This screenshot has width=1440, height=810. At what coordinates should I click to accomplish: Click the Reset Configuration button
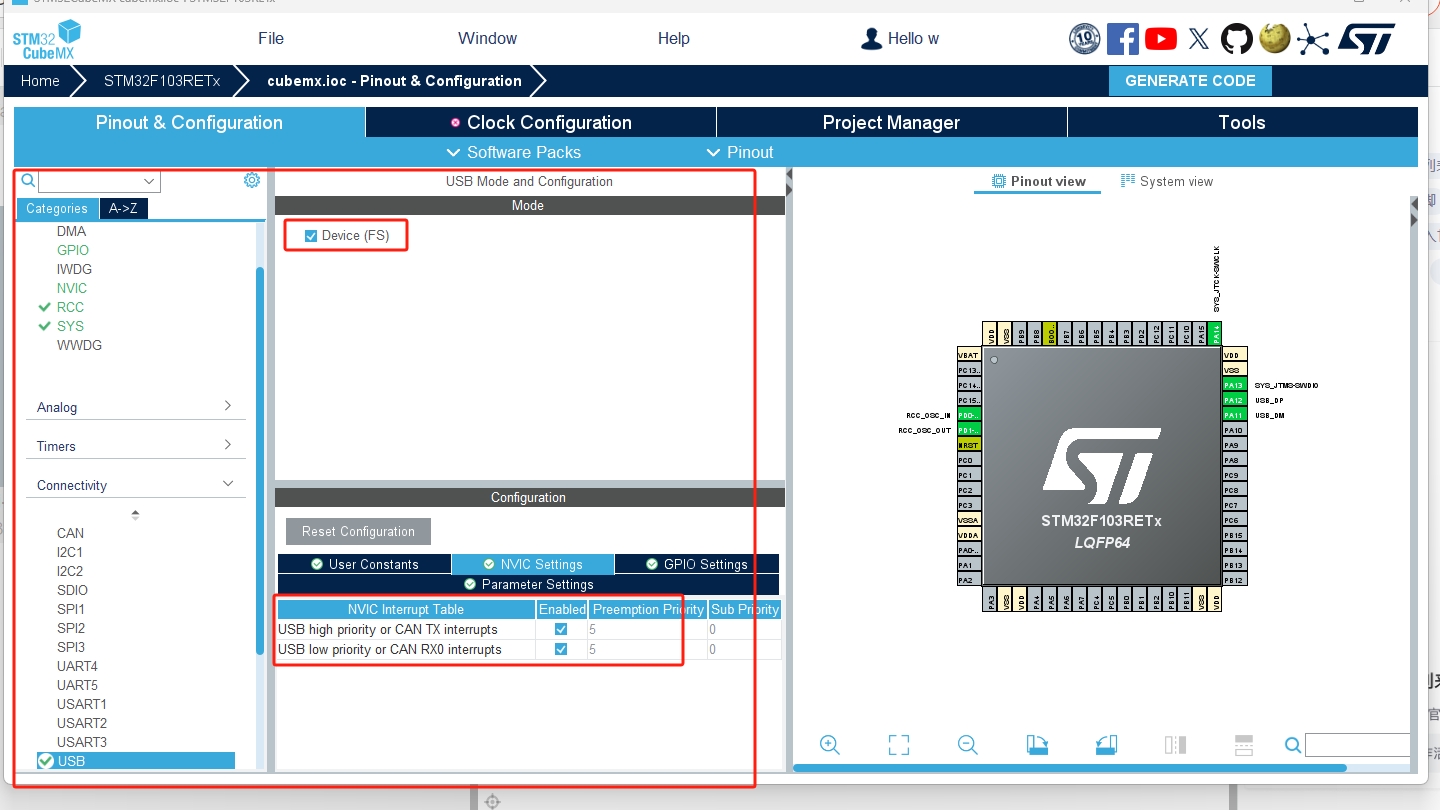[358, 531]
